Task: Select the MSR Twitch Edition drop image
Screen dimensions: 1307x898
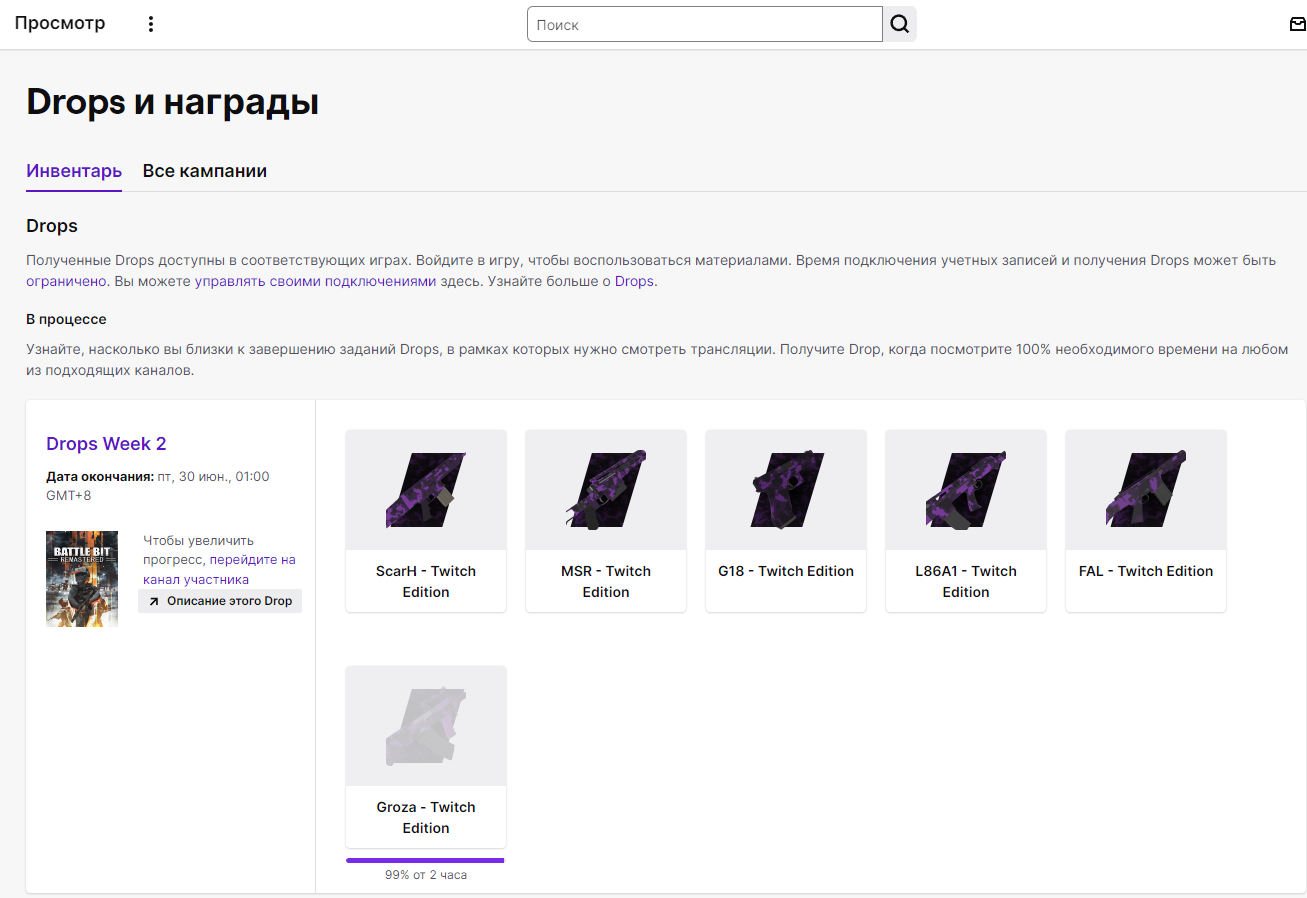Action: [606, 490]
